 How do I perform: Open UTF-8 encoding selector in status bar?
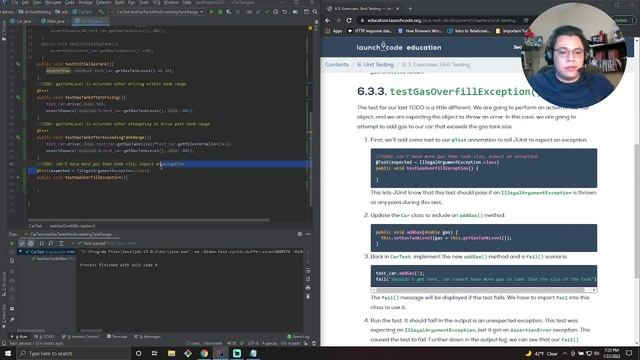tap(253, 343)
